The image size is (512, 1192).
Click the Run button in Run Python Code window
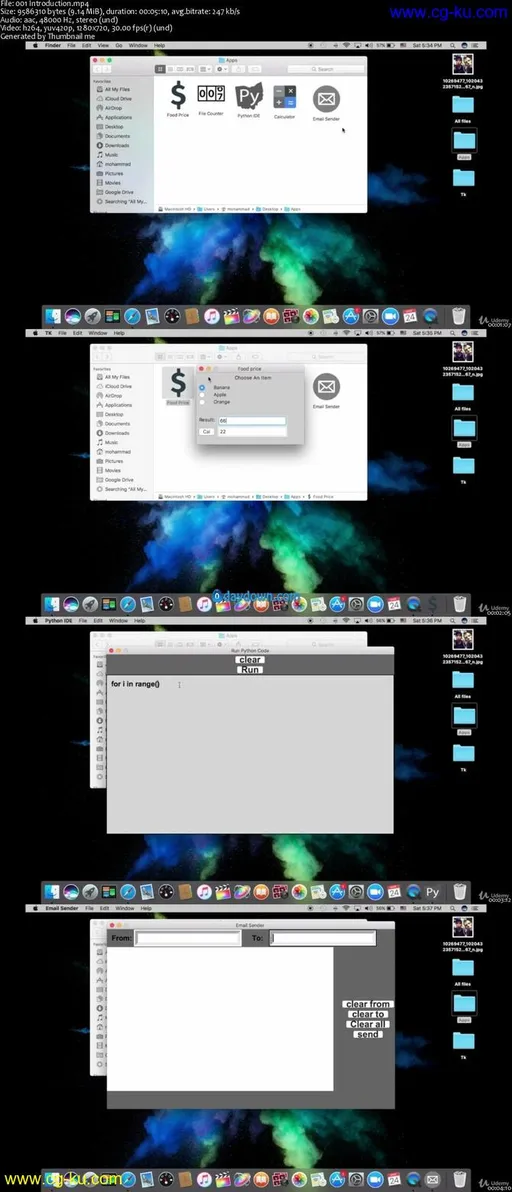point(250,670)
